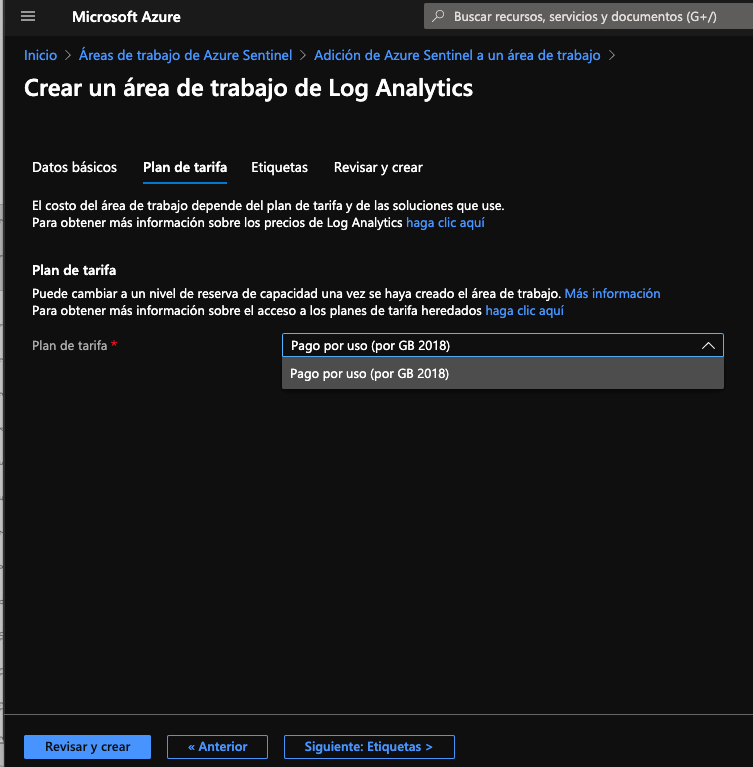The width and height of the screenshot is (753, 767).
Task: Open Adición de Azure Sentinel breadcrumb
Action: (457, 55)
